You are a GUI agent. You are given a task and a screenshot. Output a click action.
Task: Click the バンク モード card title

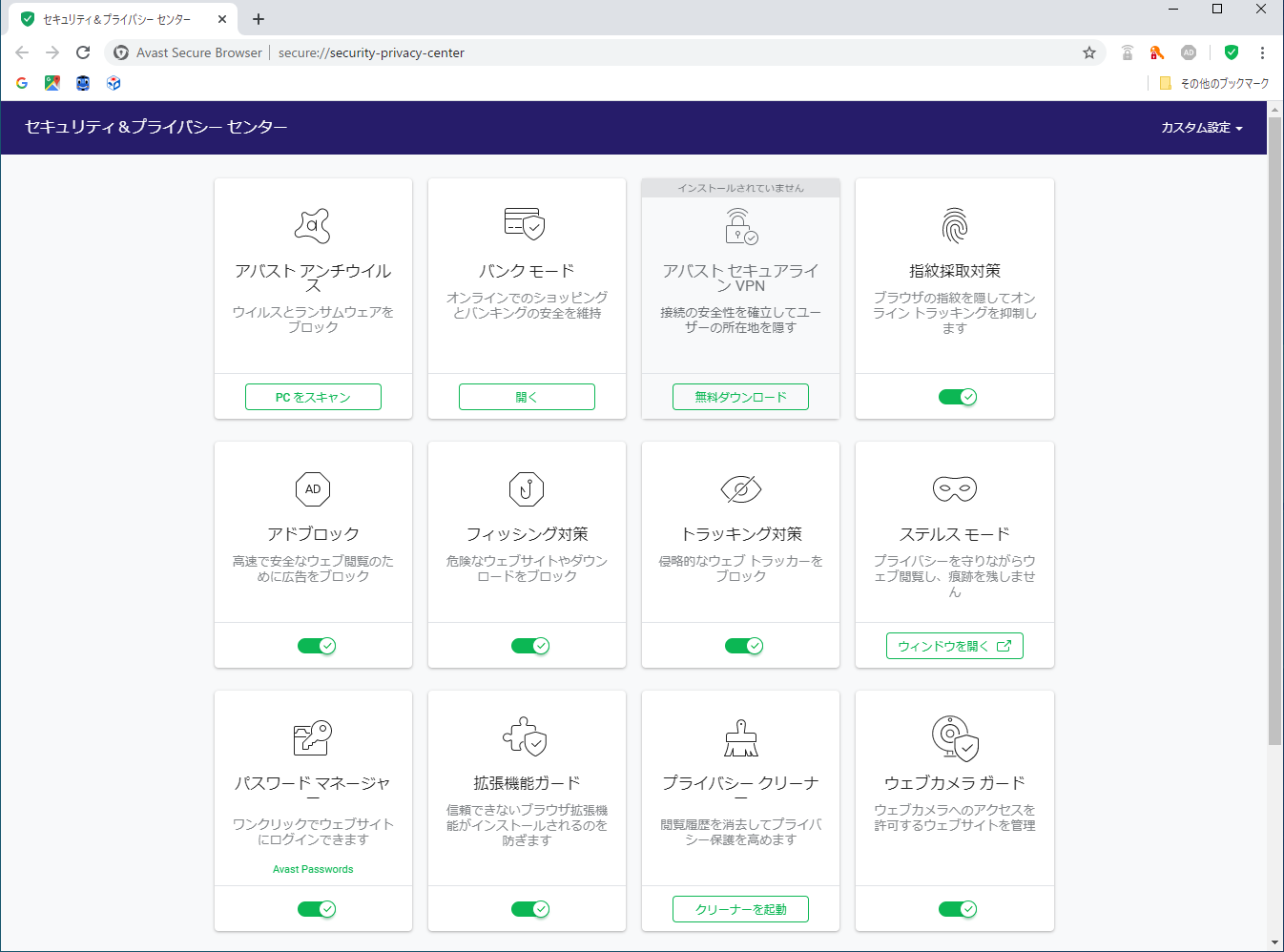coord(527,271)
